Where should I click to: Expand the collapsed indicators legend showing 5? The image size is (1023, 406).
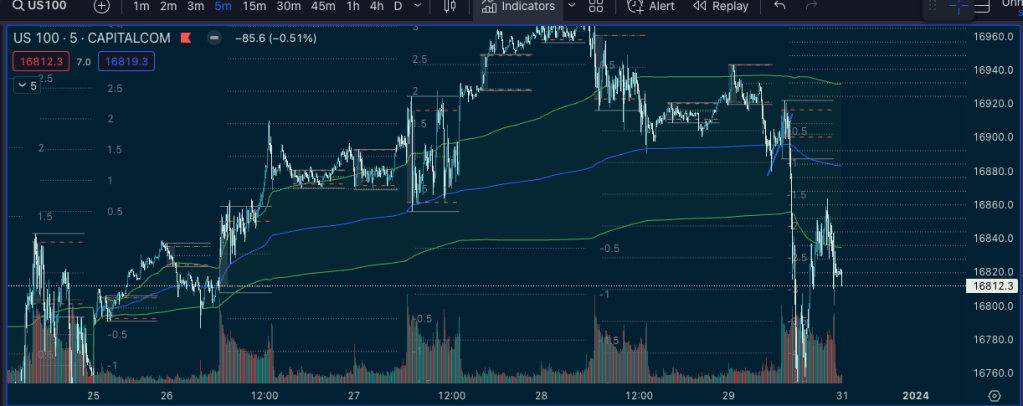tap(27, 86)
